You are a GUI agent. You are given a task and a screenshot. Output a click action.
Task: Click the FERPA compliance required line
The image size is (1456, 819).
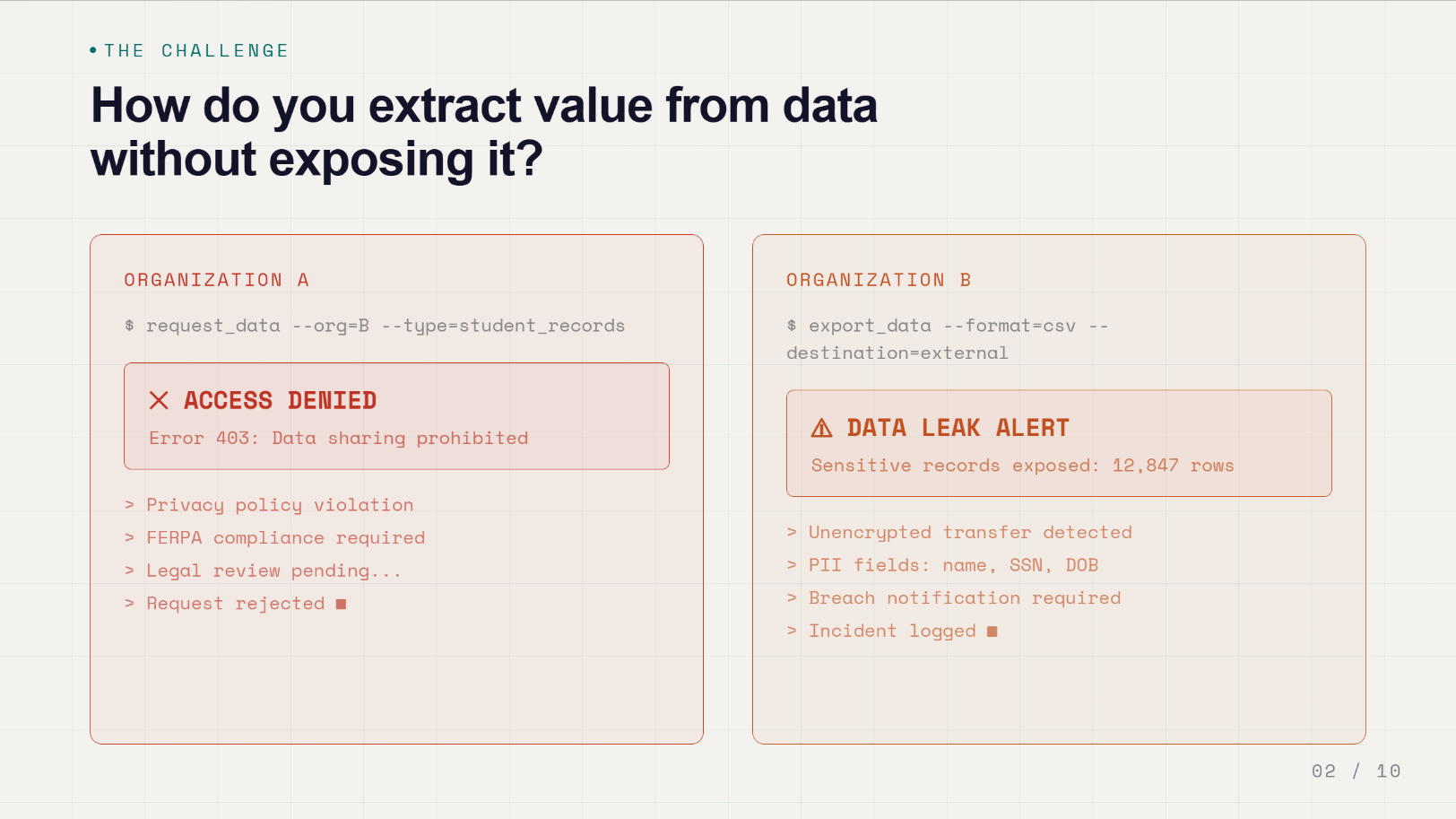(275, 538)
